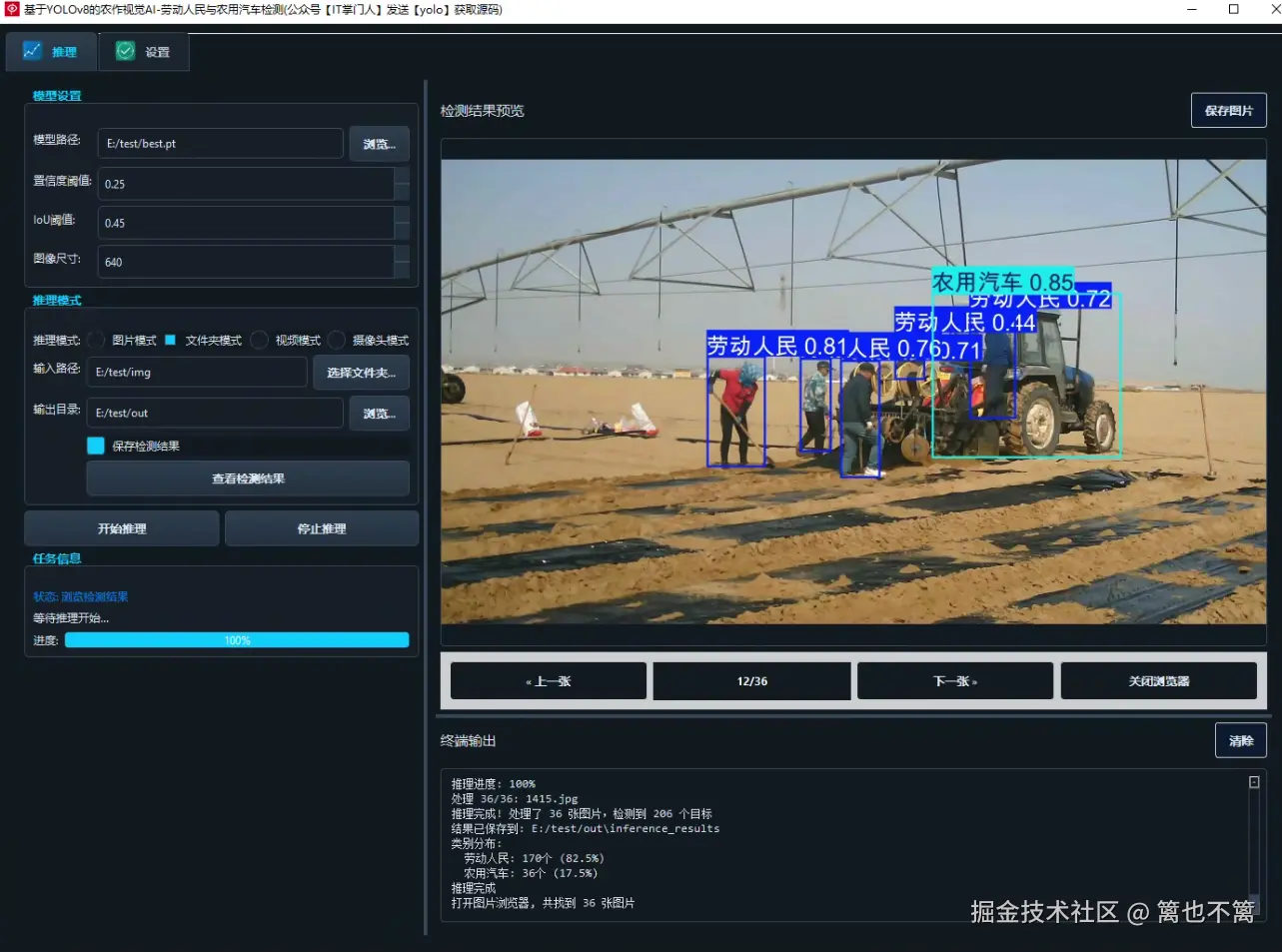Click the 置信度阈值 field showing 0.25
This screenshot has height=952, width=1282.
(246, 184)
